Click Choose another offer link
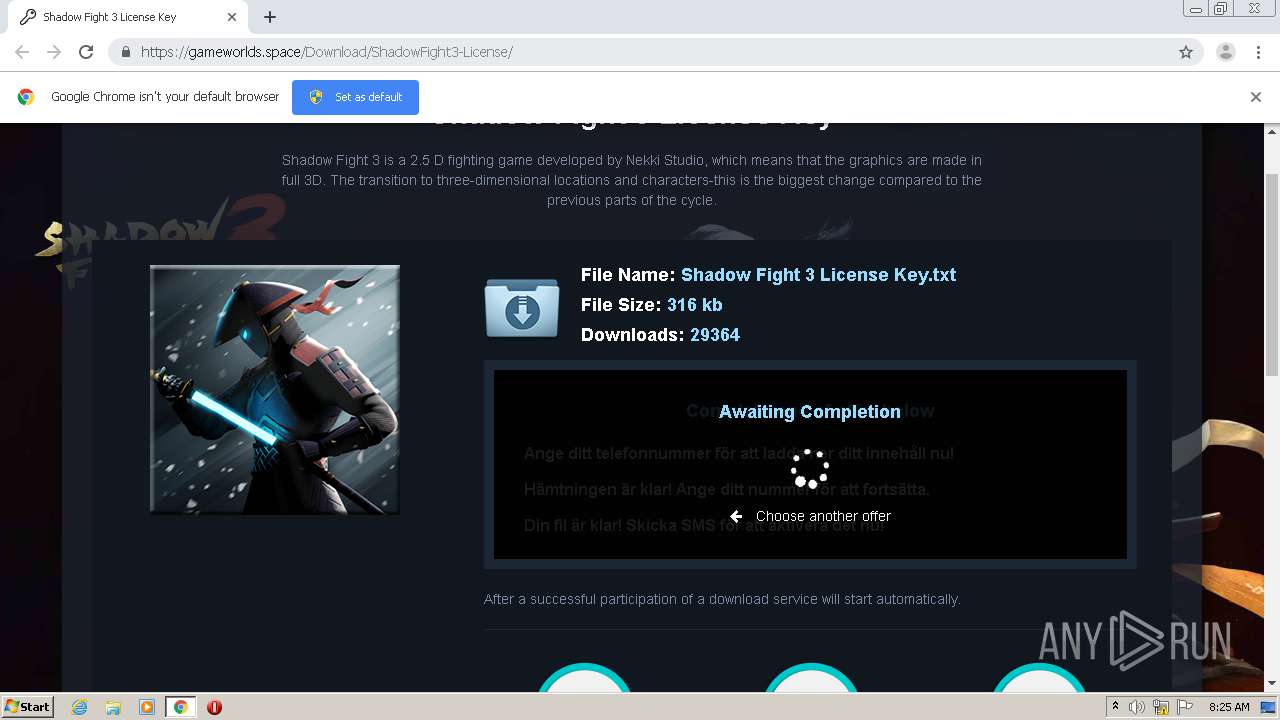1280x720 pixels. click(x=823, y=516)
